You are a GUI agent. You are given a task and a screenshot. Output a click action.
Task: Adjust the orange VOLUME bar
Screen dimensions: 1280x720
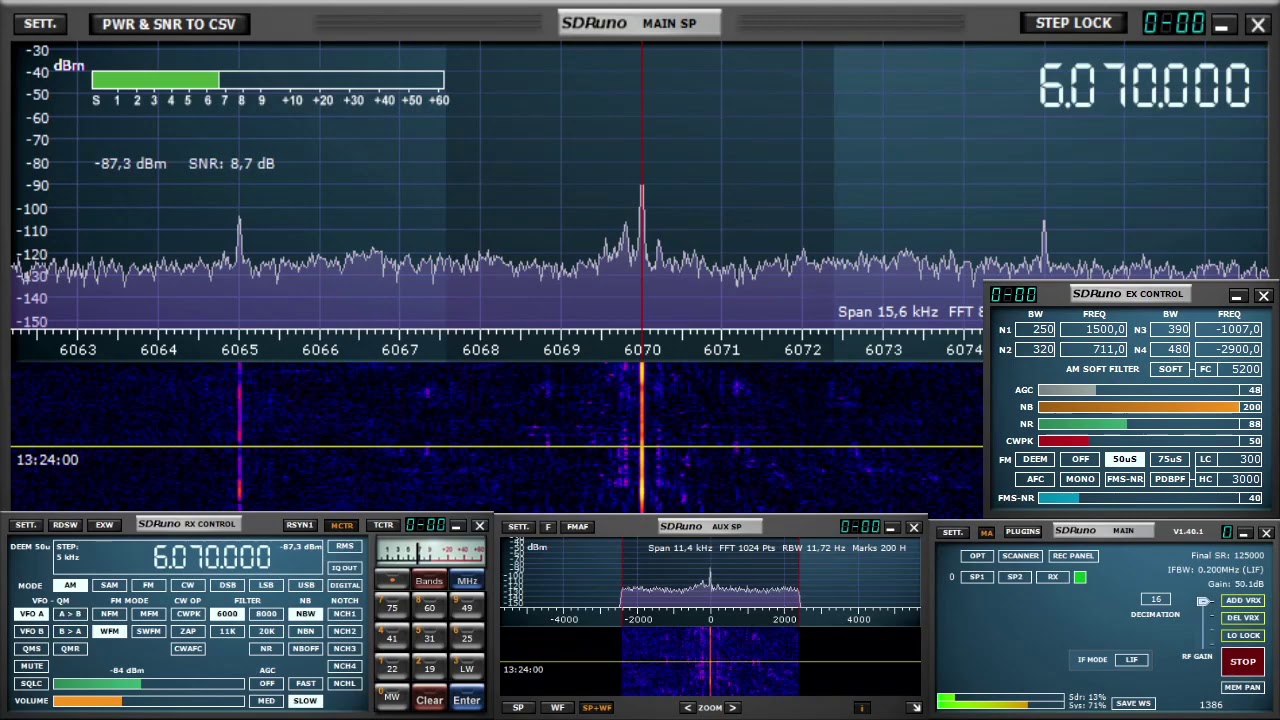(149, 701)
